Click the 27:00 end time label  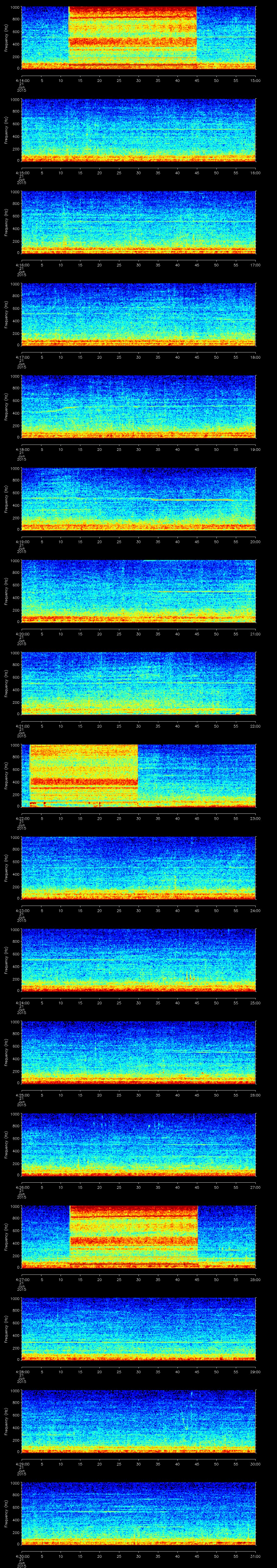point(255,1187)
